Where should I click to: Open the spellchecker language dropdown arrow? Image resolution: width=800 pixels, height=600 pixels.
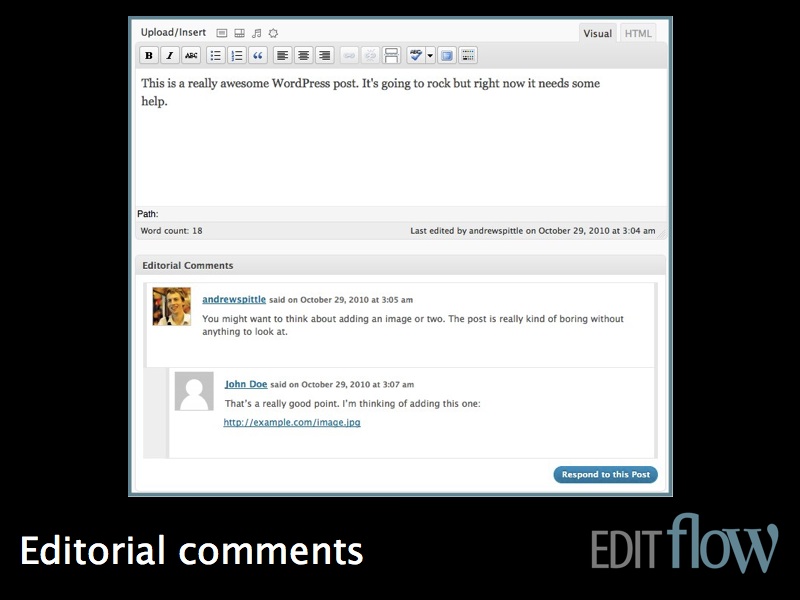[430, 55]
